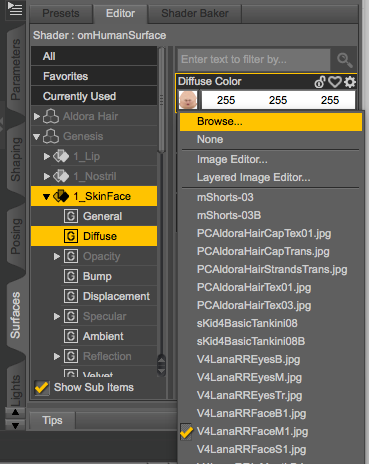Expand the Aldora Hair node
This screenshot has height=464, width=369.
[37, 116]
